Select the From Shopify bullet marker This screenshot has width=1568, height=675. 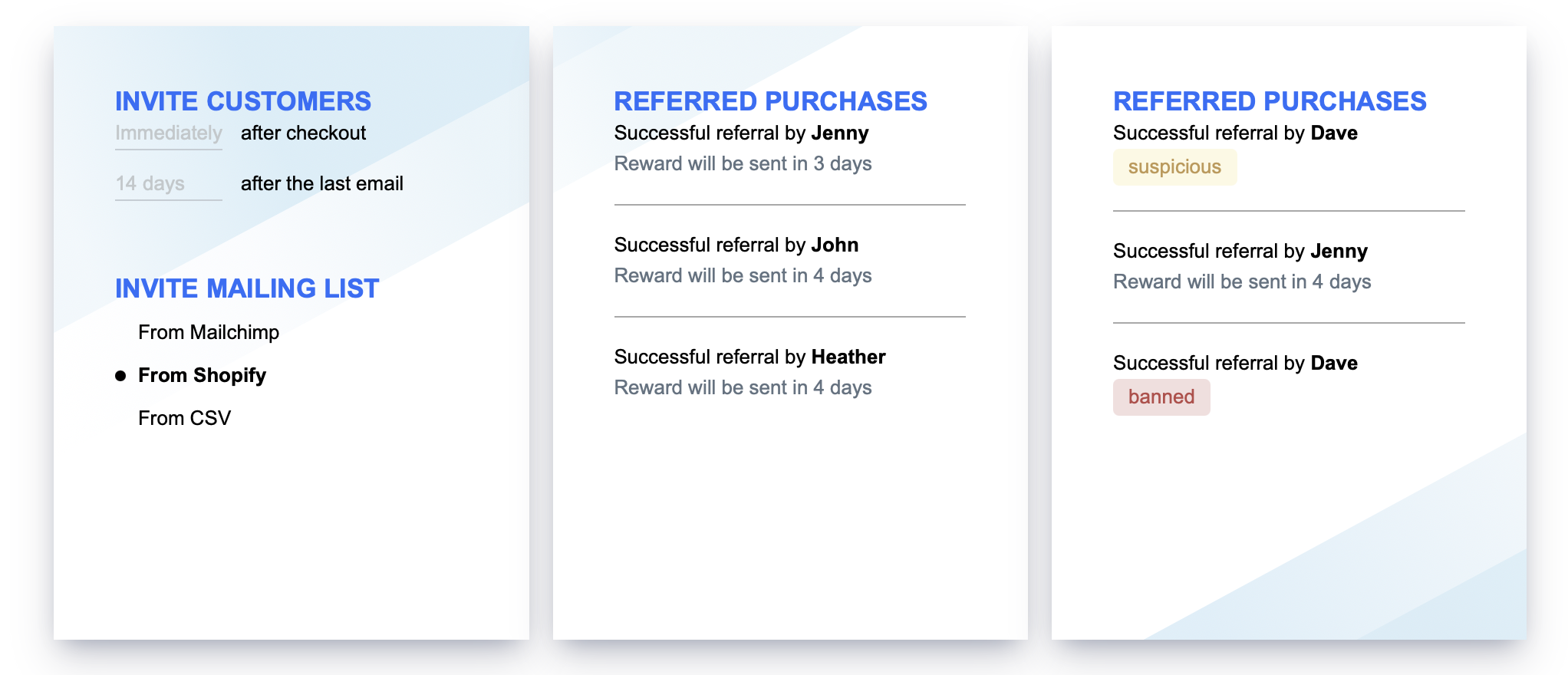coord(120,376)
